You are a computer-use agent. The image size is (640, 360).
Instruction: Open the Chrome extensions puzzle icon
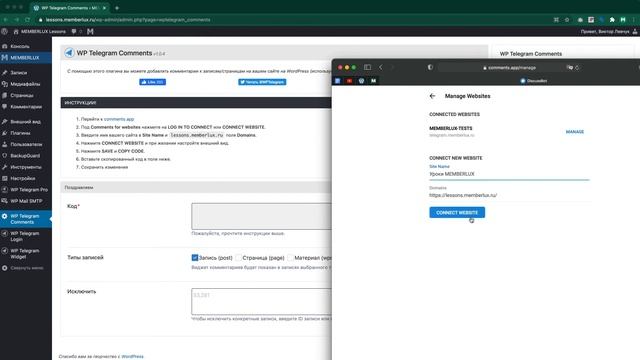click(612, 20)
